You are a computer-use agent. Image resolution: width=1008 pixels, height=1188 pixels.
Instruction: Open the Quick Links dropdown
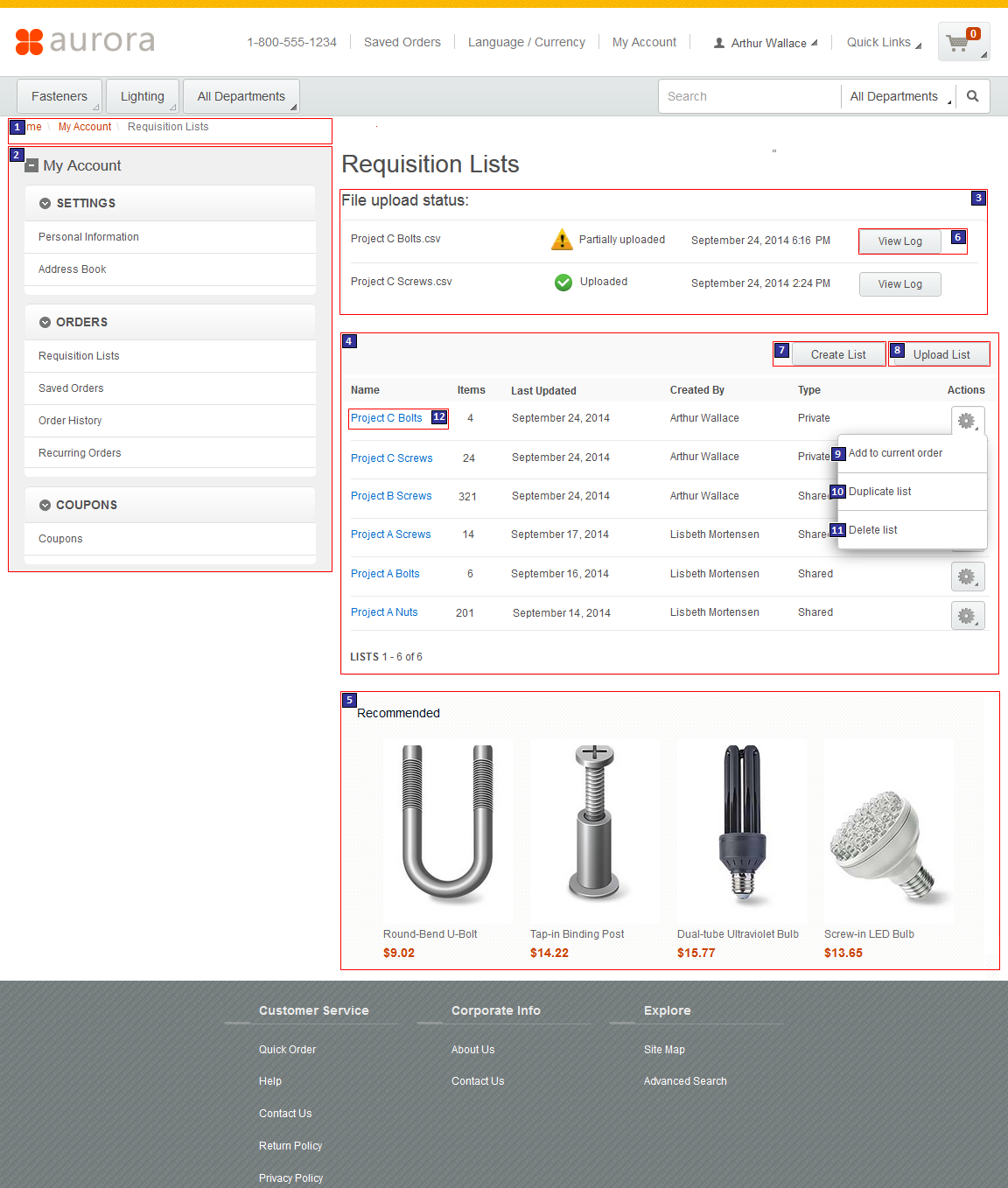point(880,41)
